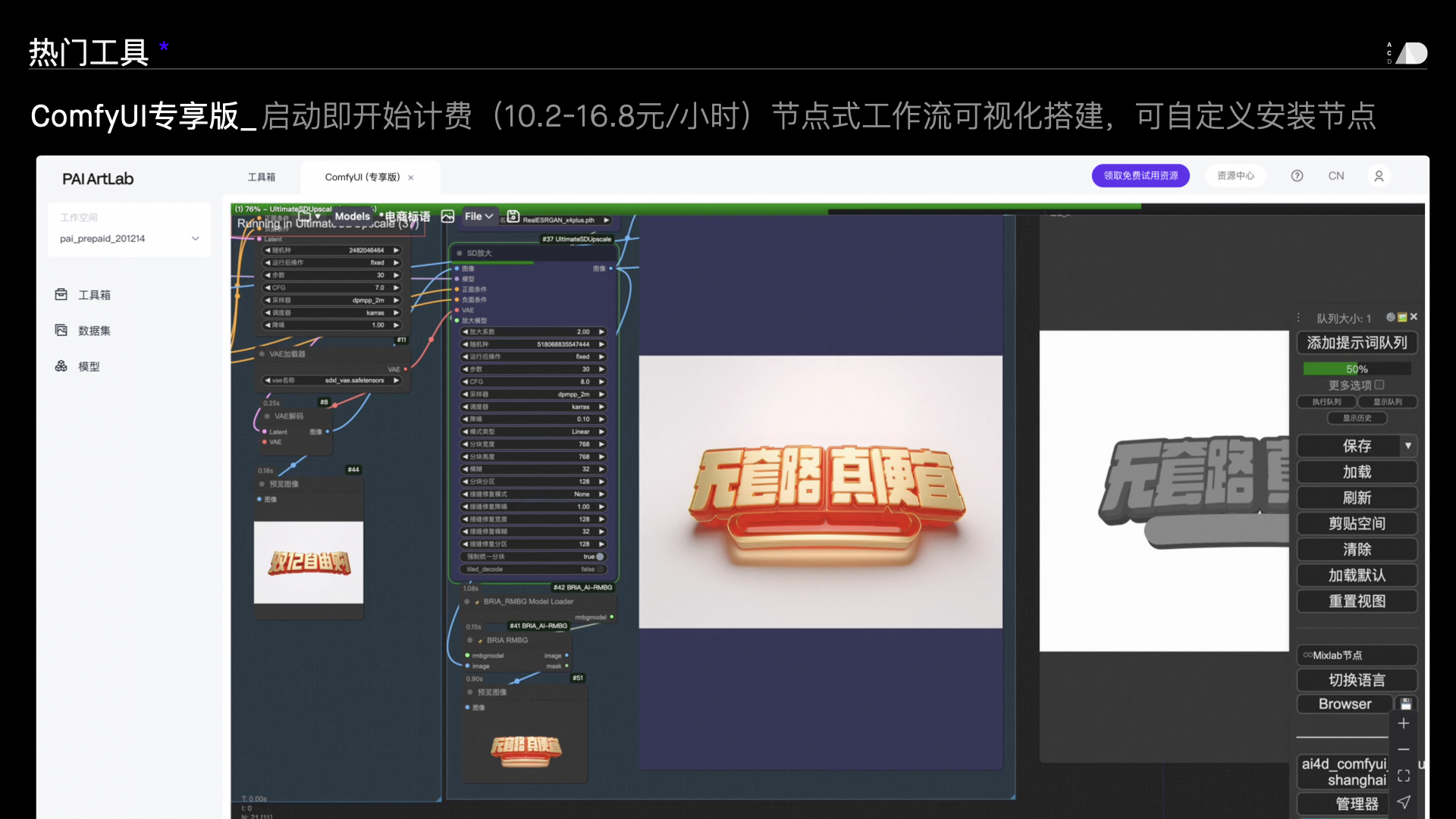Toggle the 更多选项 checkbox

[x=1379, y=384]
